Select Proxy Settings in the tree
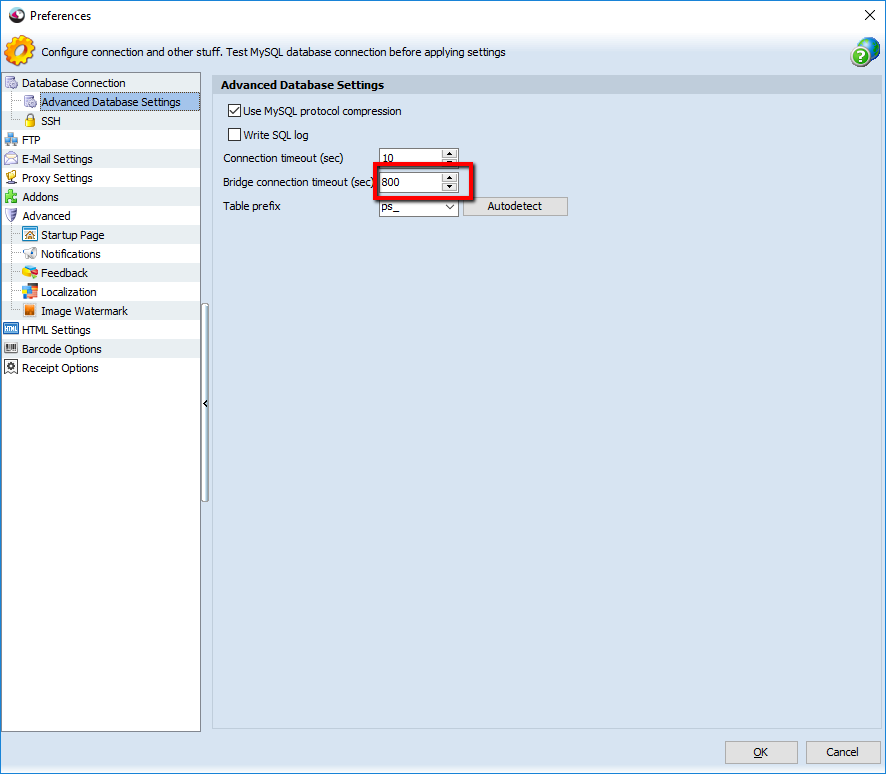Image resolution: width=886 pixels, height=774 pixels. coord(57,178)
